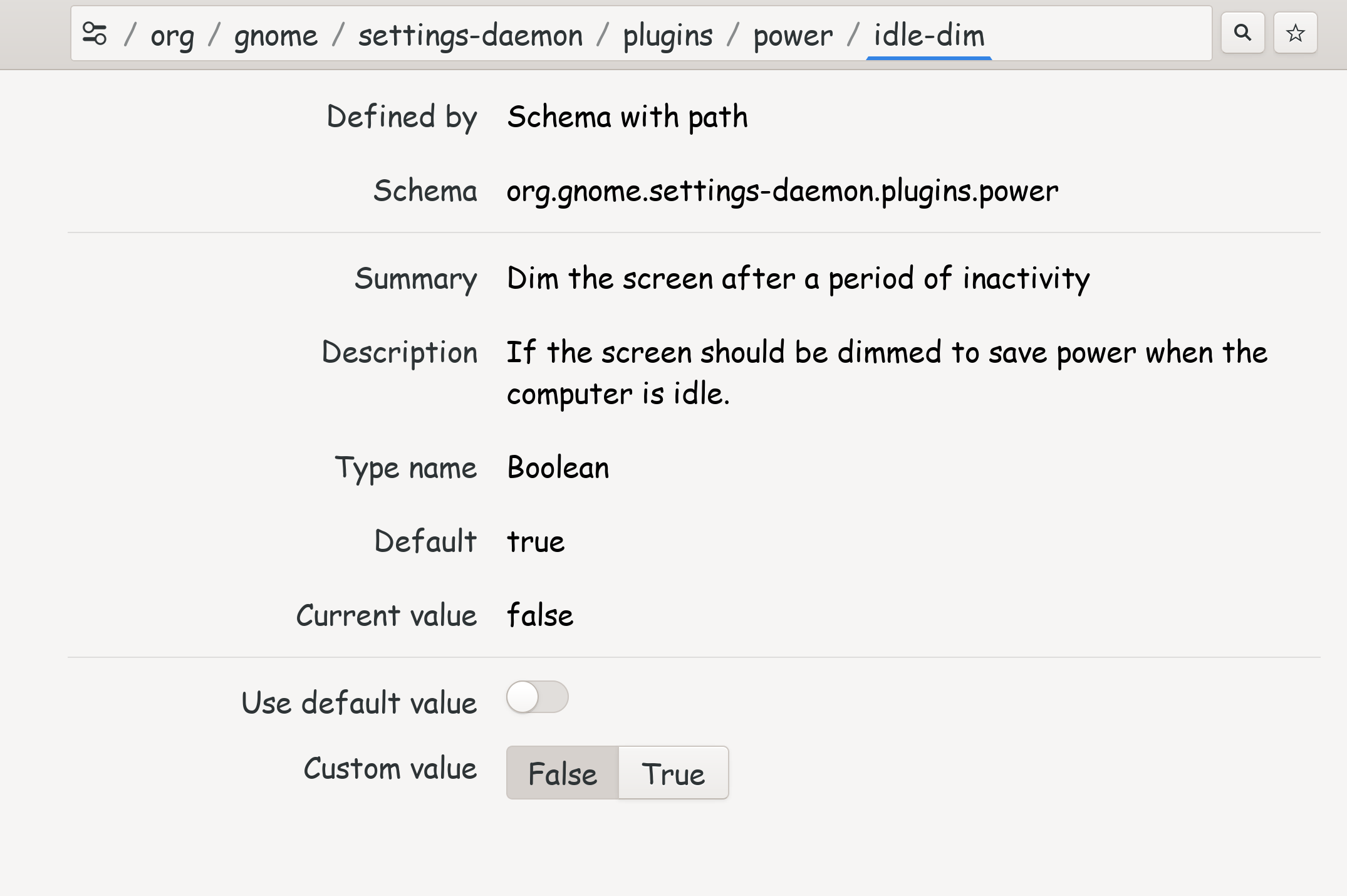Open the search button in header
1347x896 pixels.
1242,33
